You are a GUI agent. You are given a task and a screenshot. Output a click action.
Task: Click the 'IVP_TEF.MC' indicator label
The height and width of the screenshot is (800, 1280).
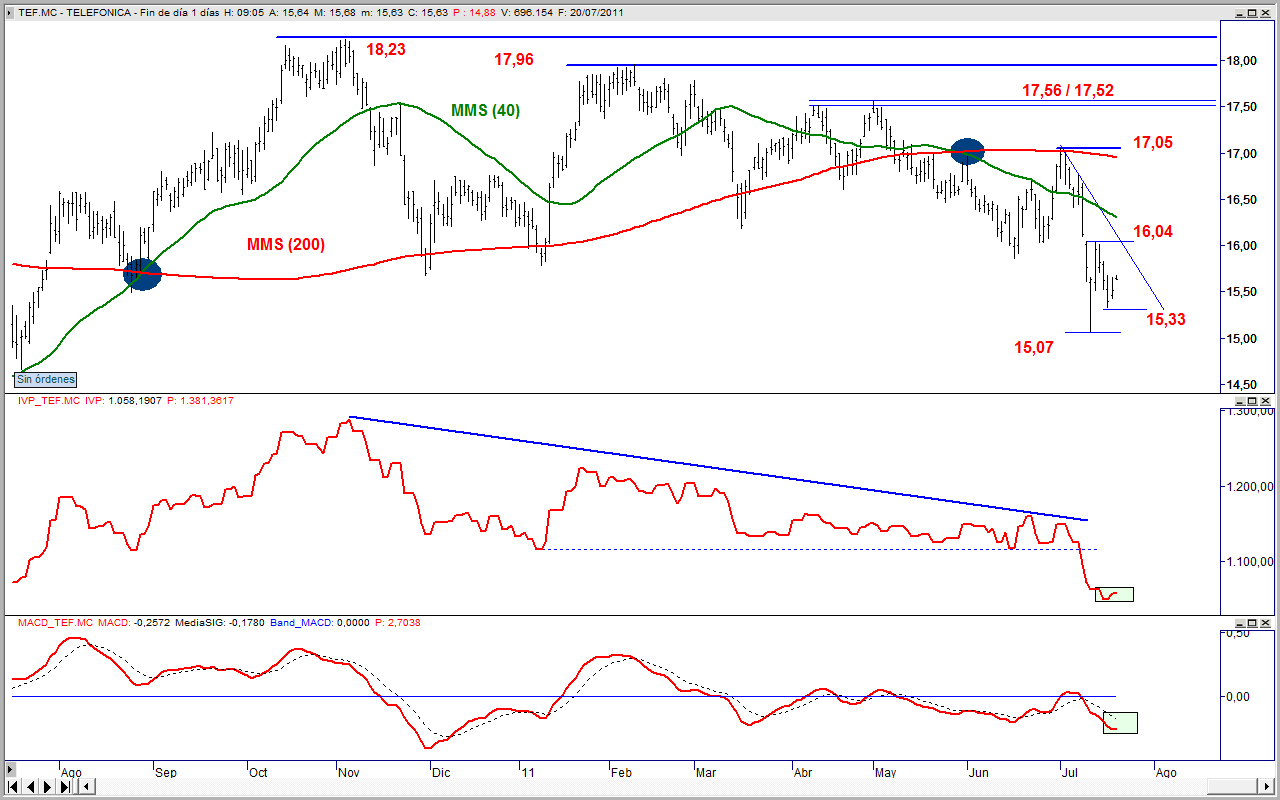click(47, 401)
